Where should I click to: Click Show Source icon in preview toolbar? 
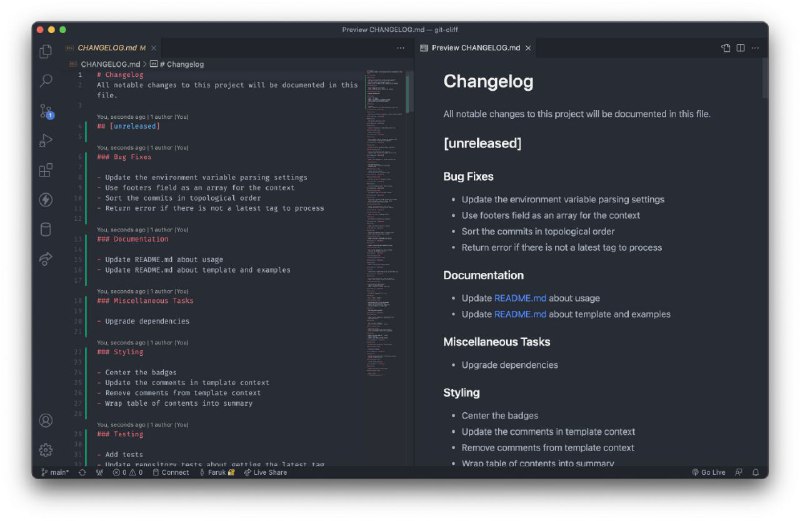point(726,48)
